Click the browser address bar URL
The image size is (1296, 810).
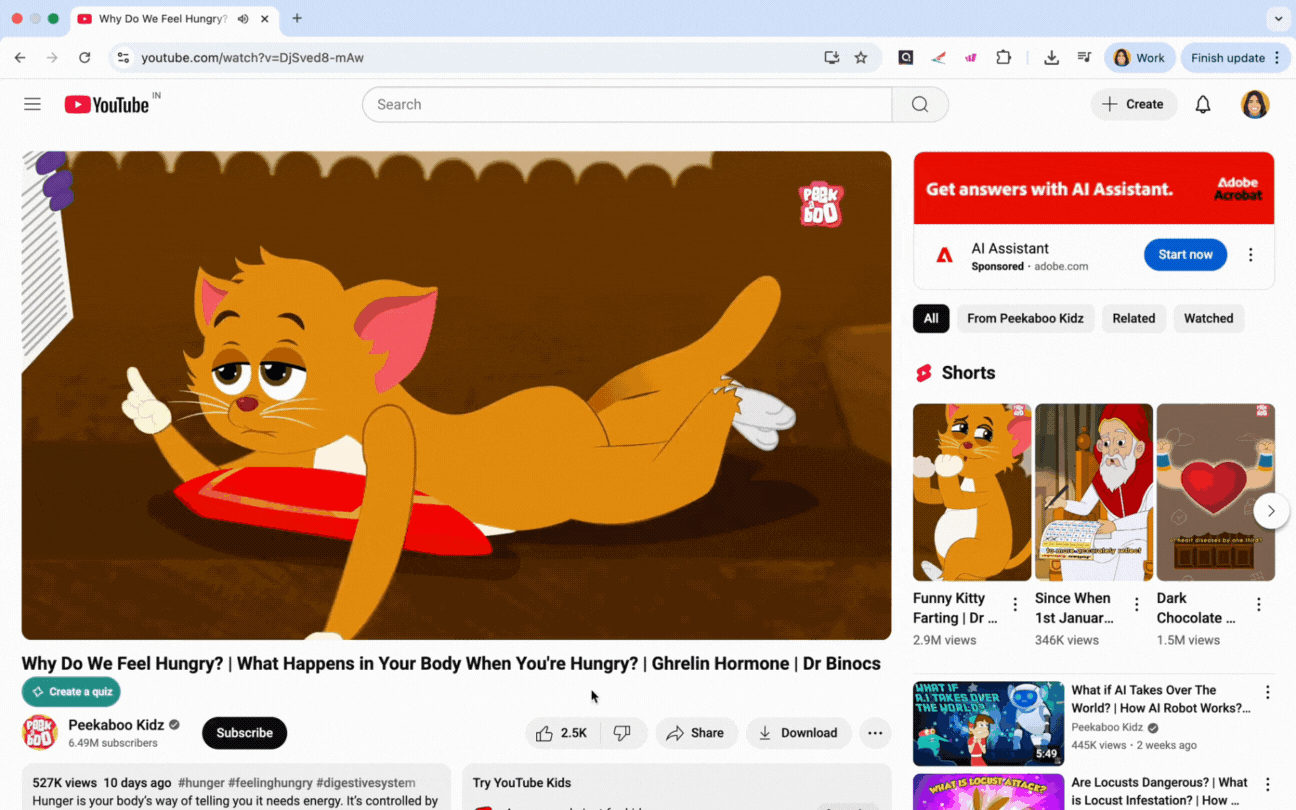click(x=252, y=58)
